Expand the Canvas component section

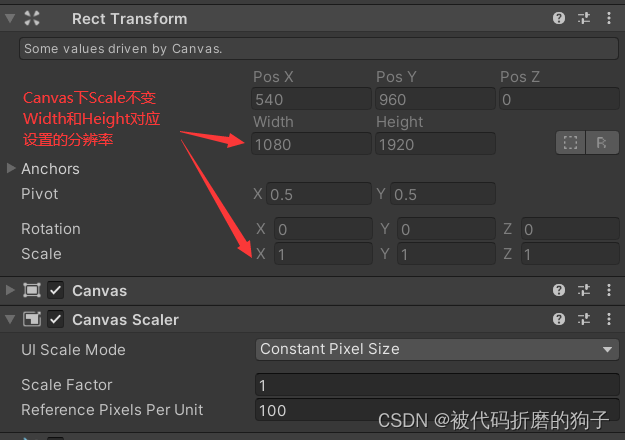[x=11, y=290]
